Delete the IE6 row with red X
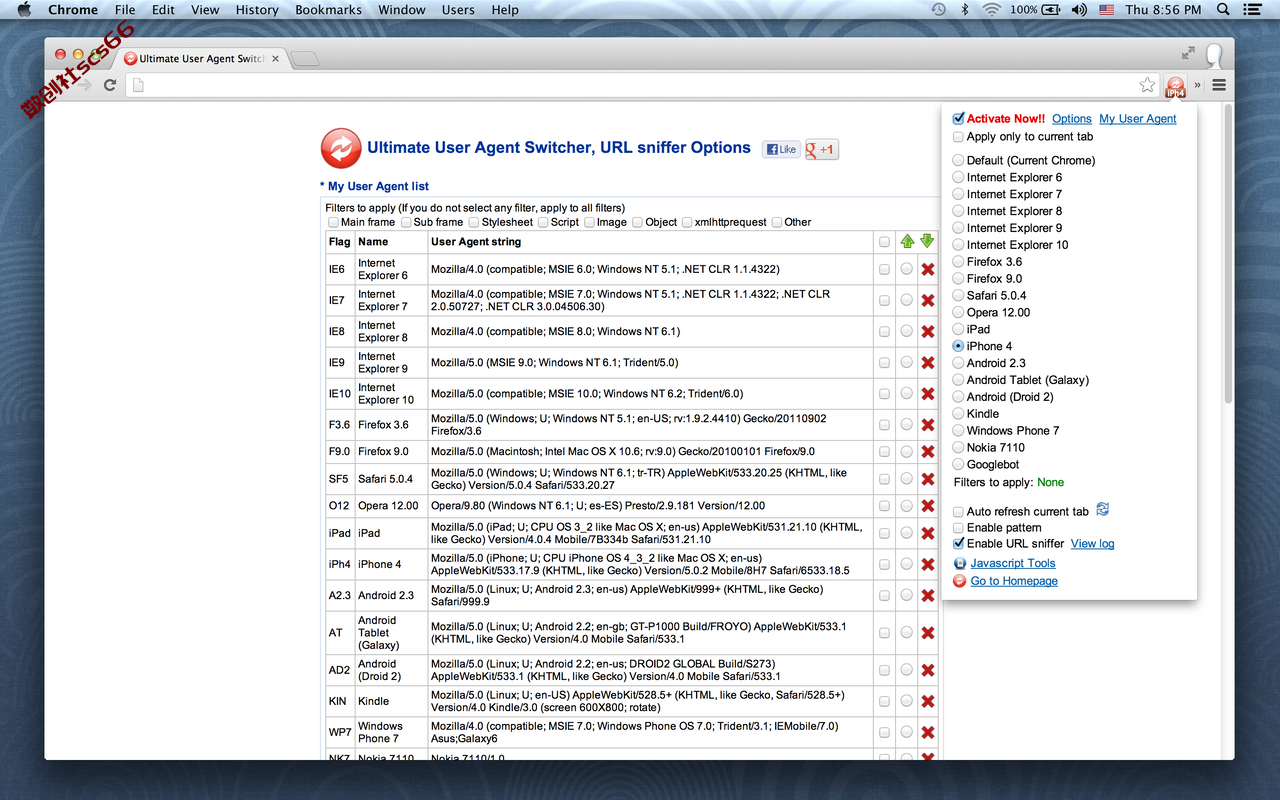This screenshot has height=800, width=1280. click(x=928, y=269)
